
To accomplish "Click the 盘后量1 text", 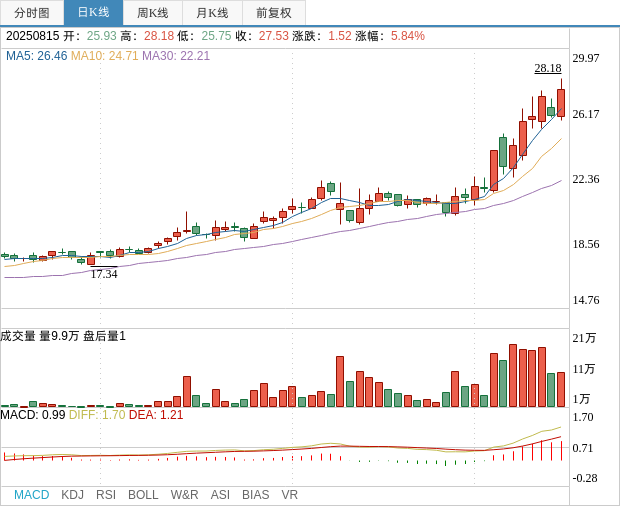I will (104, 336).
